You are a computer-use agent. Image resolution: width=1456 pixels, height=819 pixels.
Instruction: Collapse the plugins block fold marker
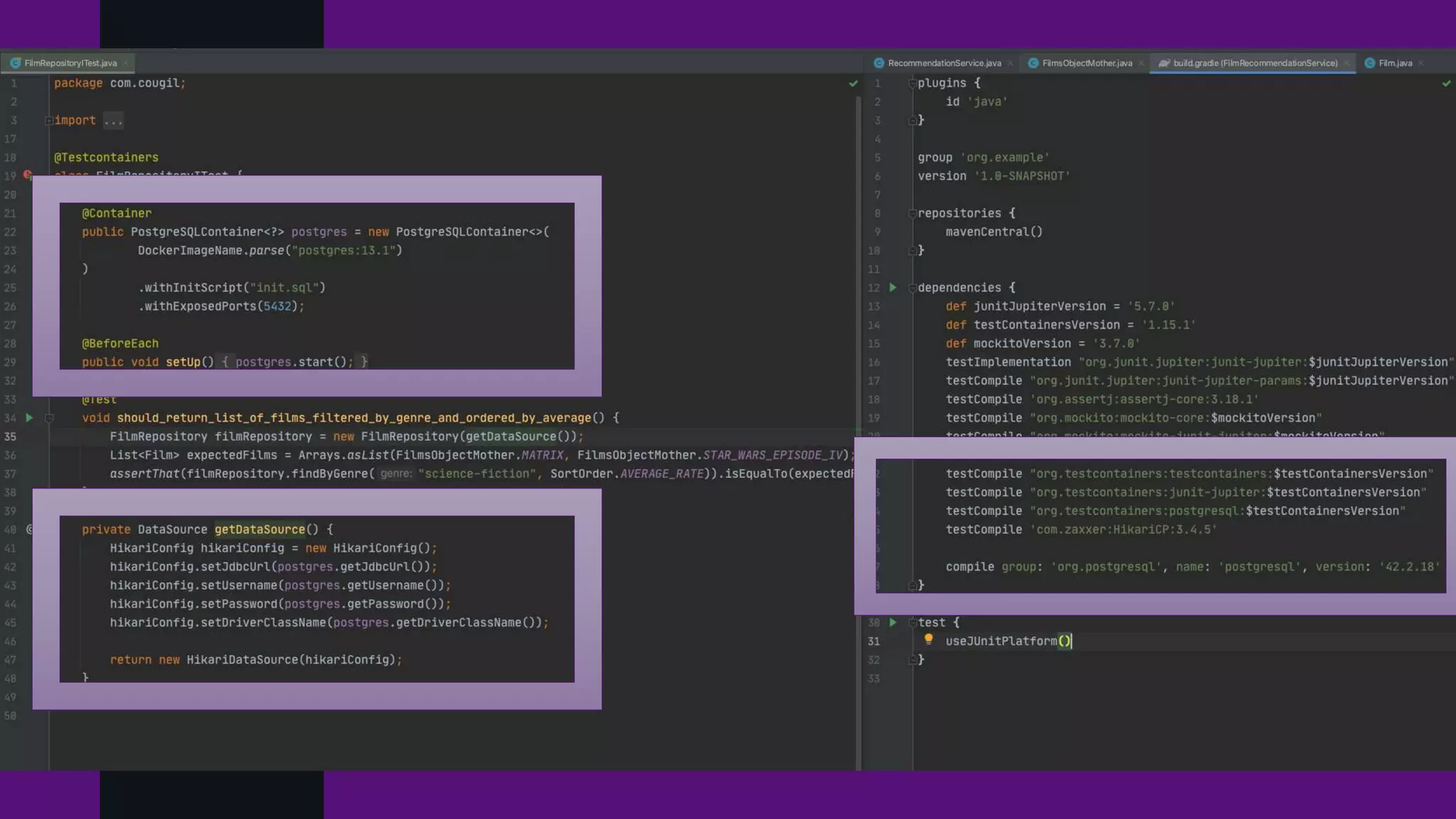(x=912, y=84)
